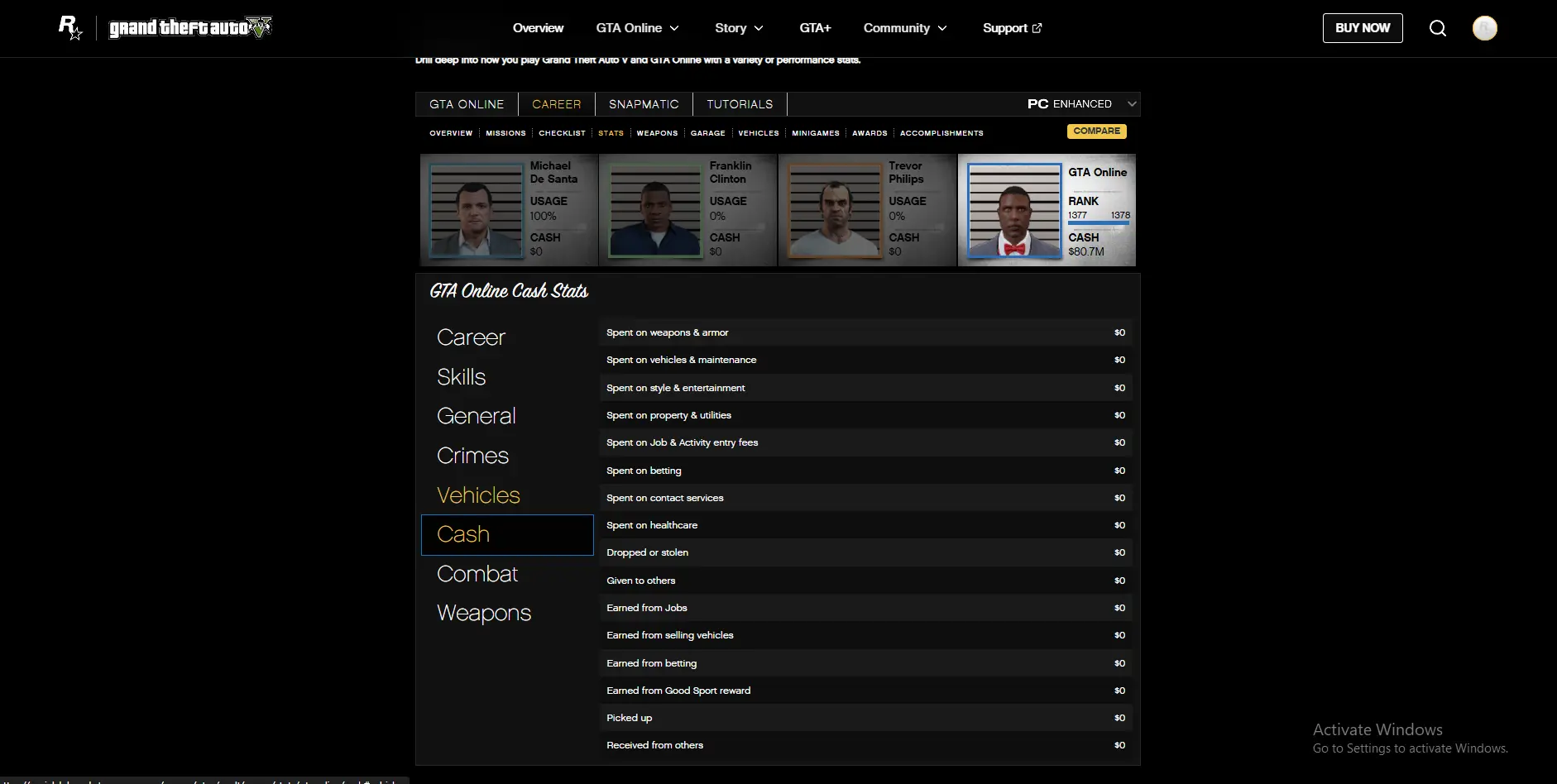Choose Vehicles stats category in sidebar
This screenshot has width=1557, height=784.
point(478,495)
